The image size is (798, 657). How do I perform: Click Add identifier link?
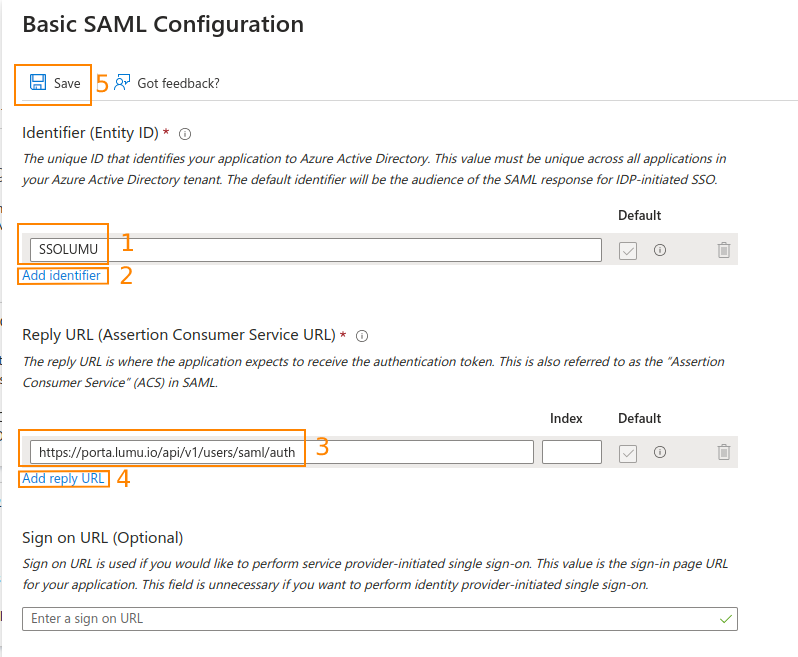click(x=61, y=275)
